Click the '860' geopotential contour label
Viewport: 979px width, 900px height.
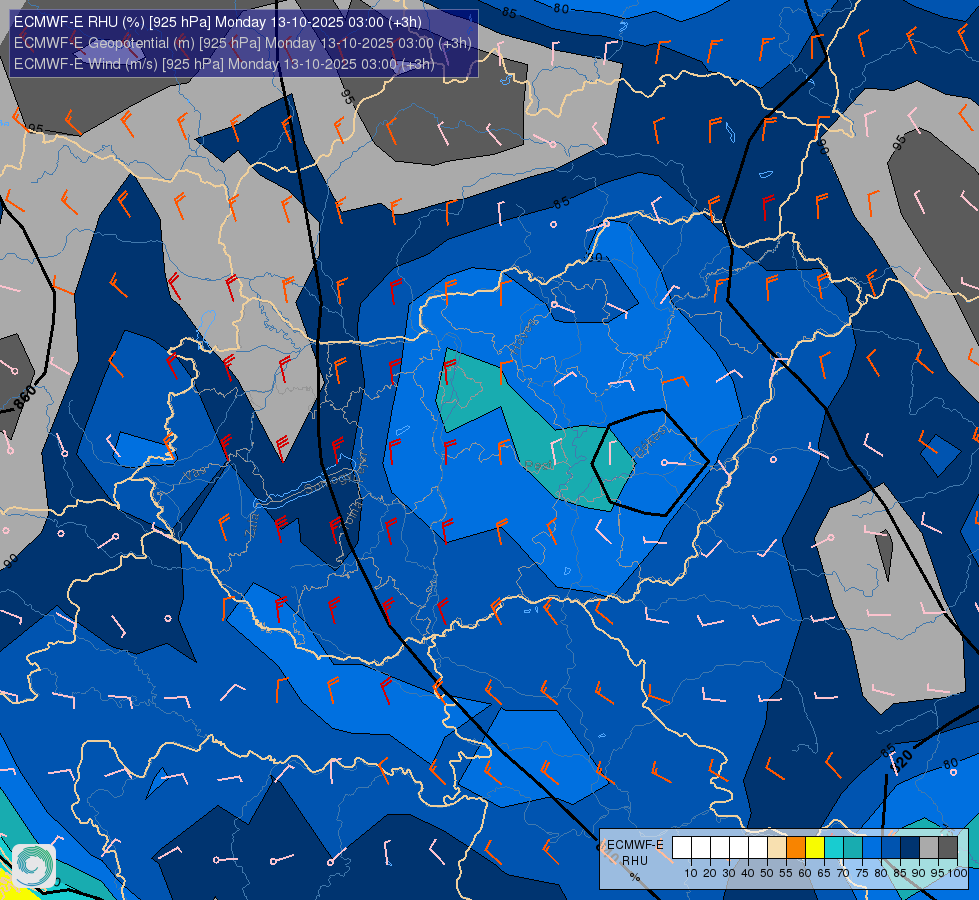[26, 398]
